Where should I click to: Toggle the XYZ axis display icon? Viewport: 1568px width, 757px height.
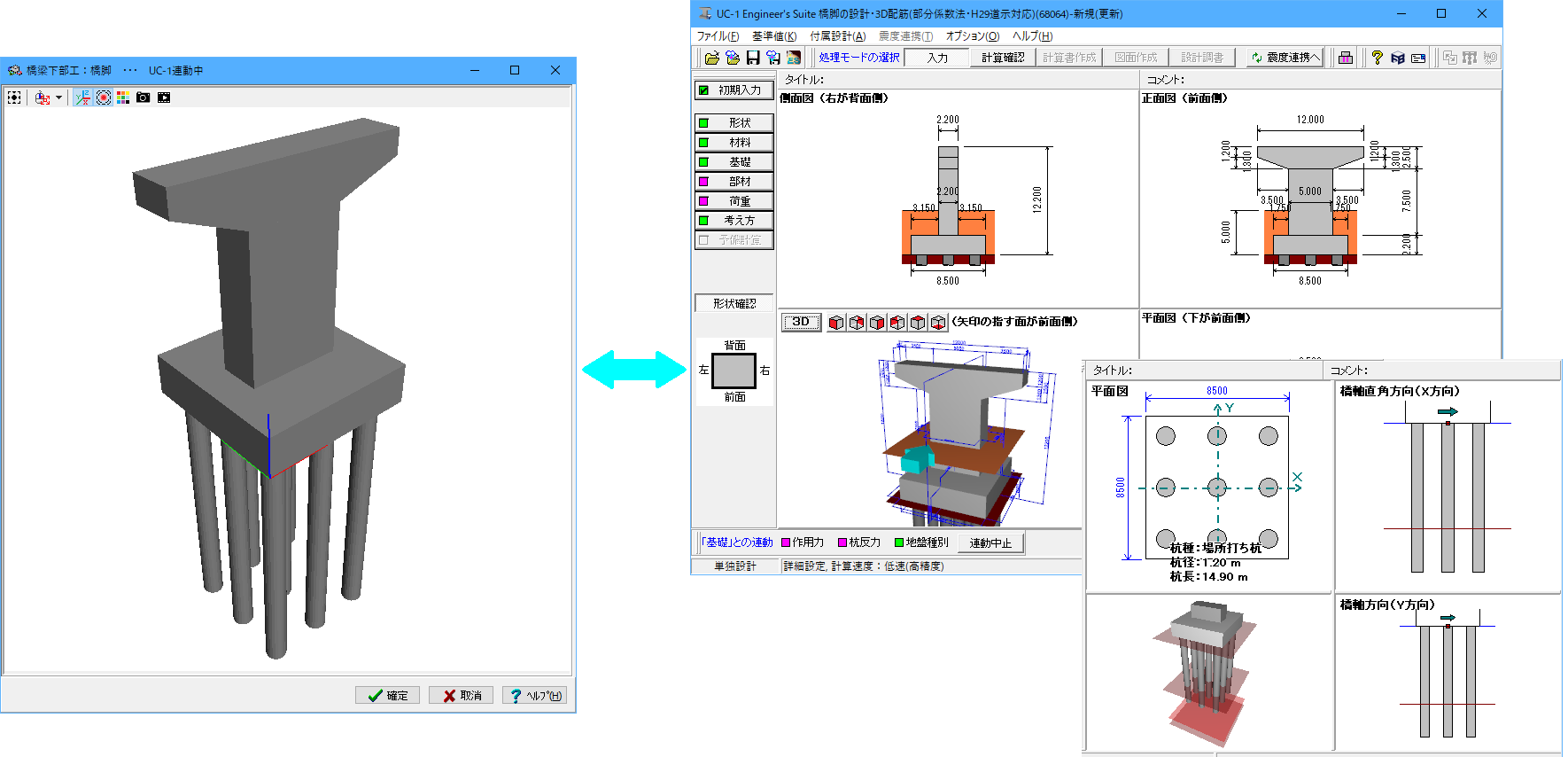click(82, 98)
